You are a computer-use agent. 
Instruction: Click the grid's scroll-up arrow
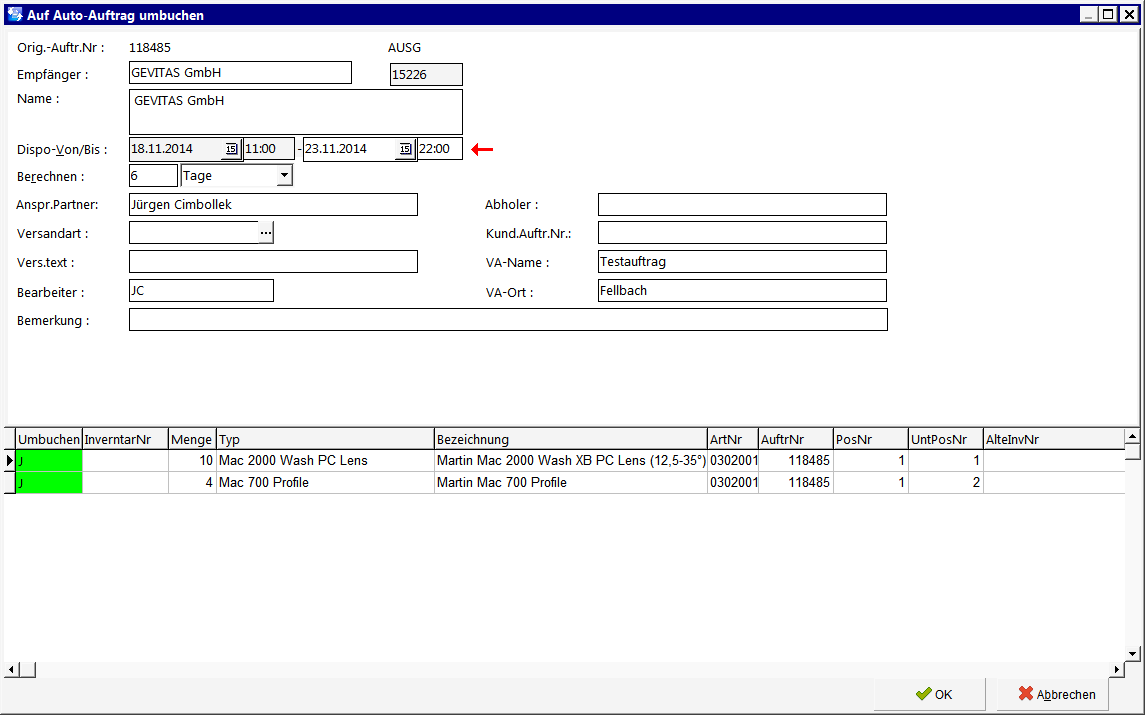[x=1133, y=437]
